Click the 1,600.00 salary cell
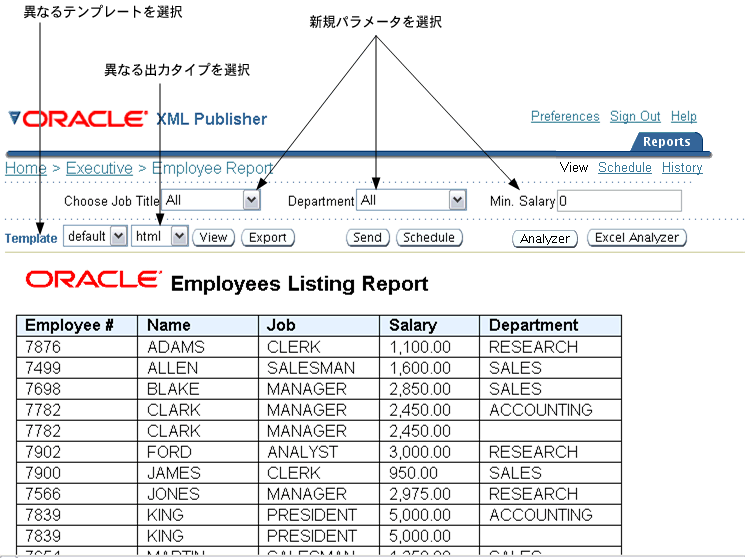The image size is (745, 558). pyautogui.click(x=430, y=368)
